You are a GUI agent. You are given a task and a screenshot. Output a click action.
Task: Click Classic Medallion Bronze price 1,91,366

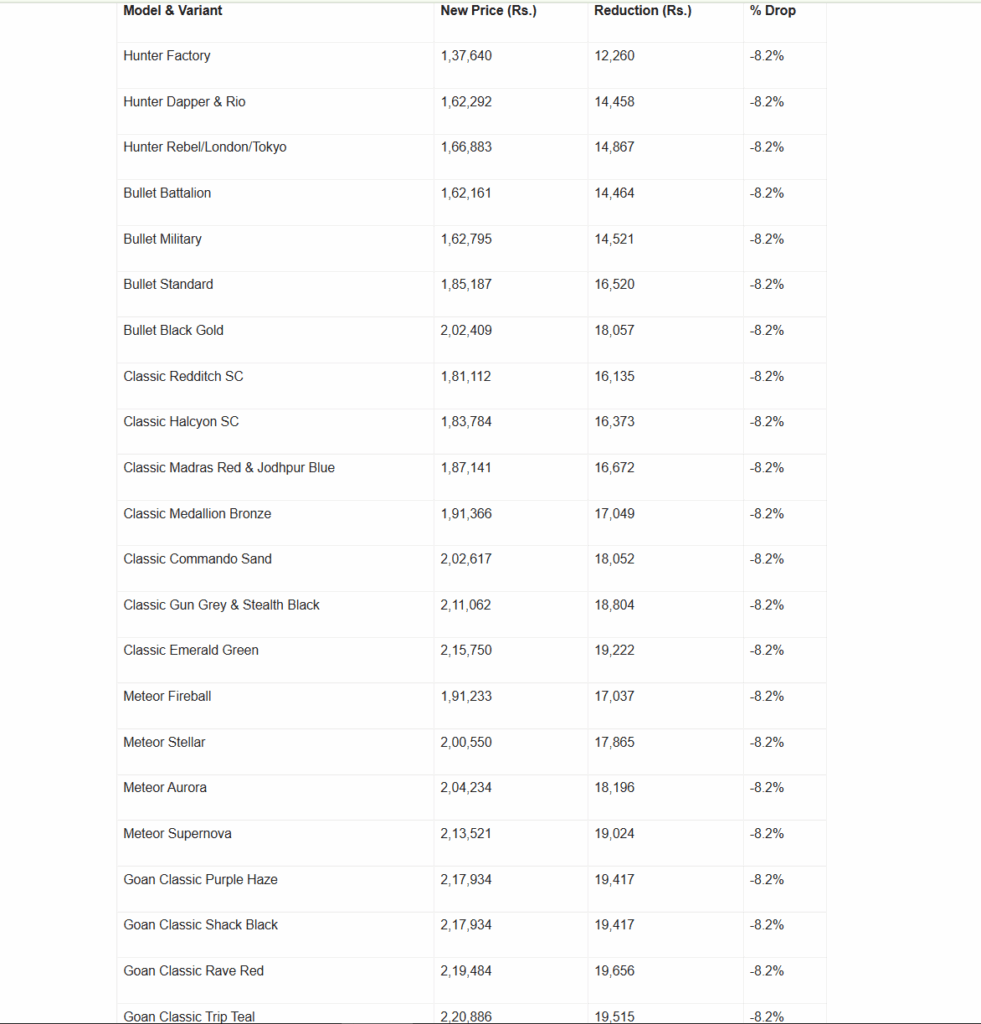point(466,513)
